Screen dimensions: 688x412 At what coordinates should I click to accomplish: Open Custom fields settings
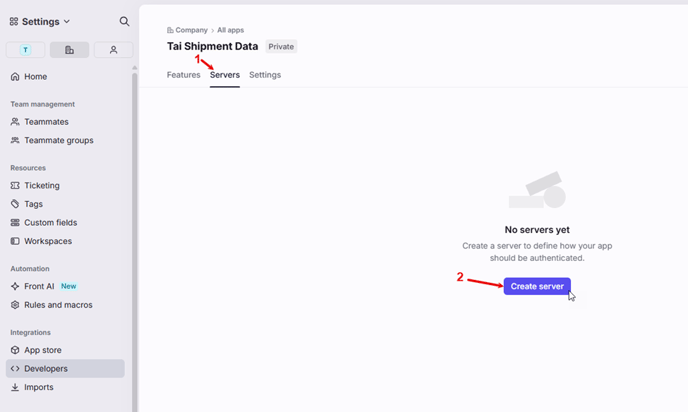click(50, 223)
